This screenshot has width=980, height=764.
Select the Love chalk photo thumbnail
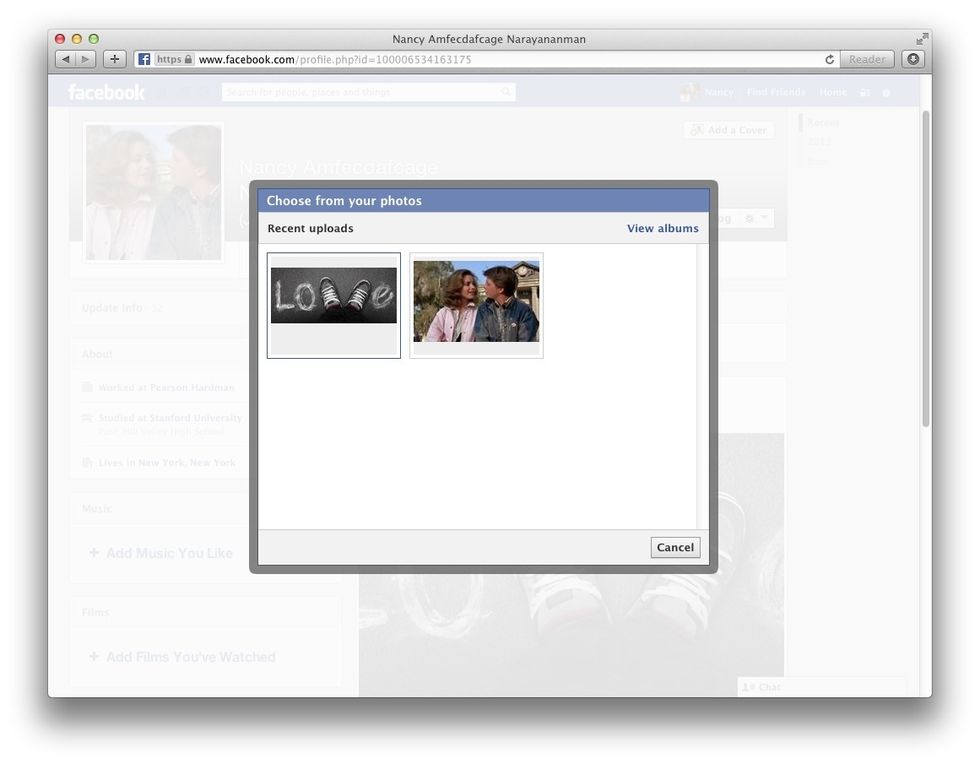334,305
